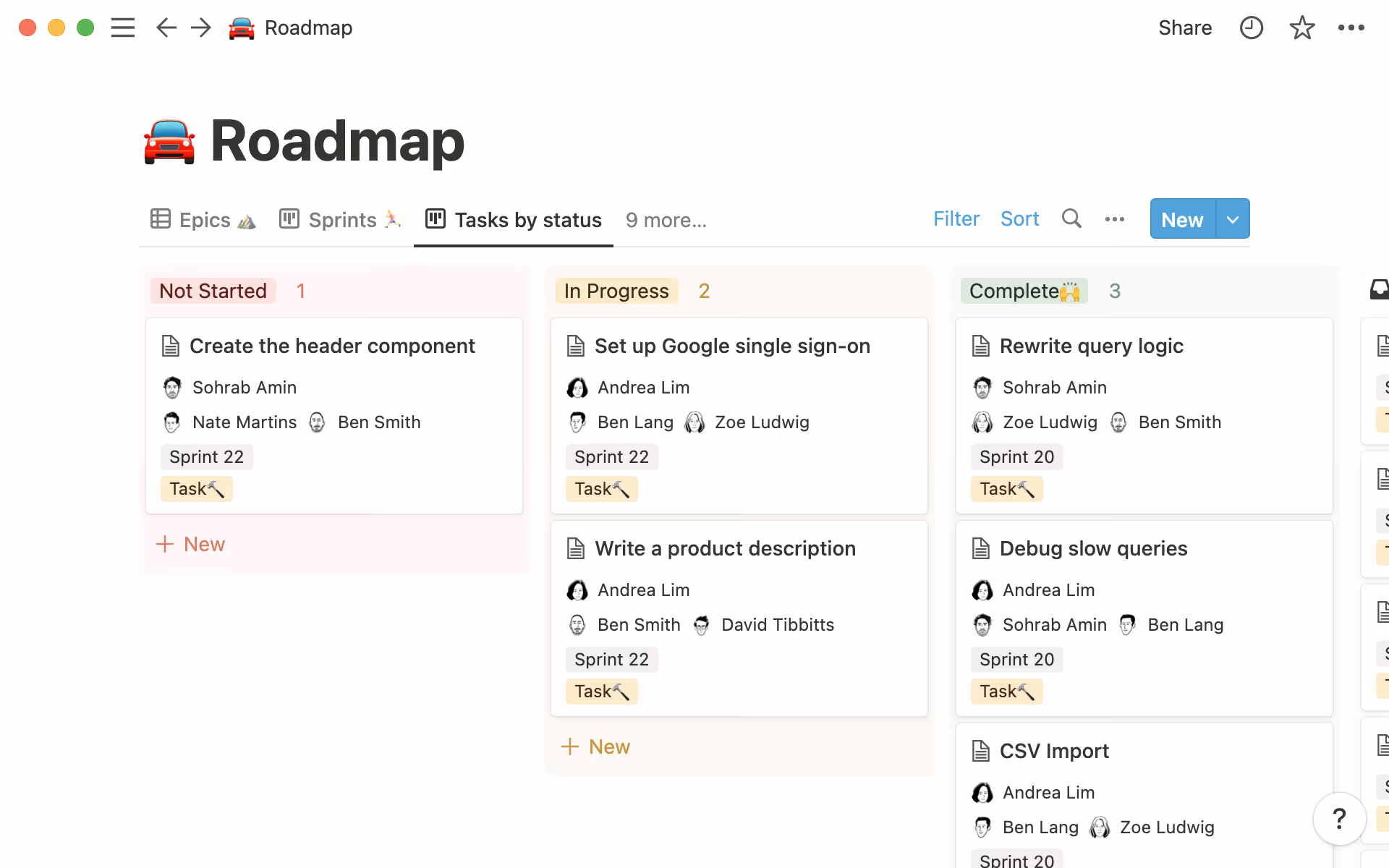The height and width of the screenshot is (868, 1389).
Task: Navigate forward using the right arrow
Action: click(200, 27)
